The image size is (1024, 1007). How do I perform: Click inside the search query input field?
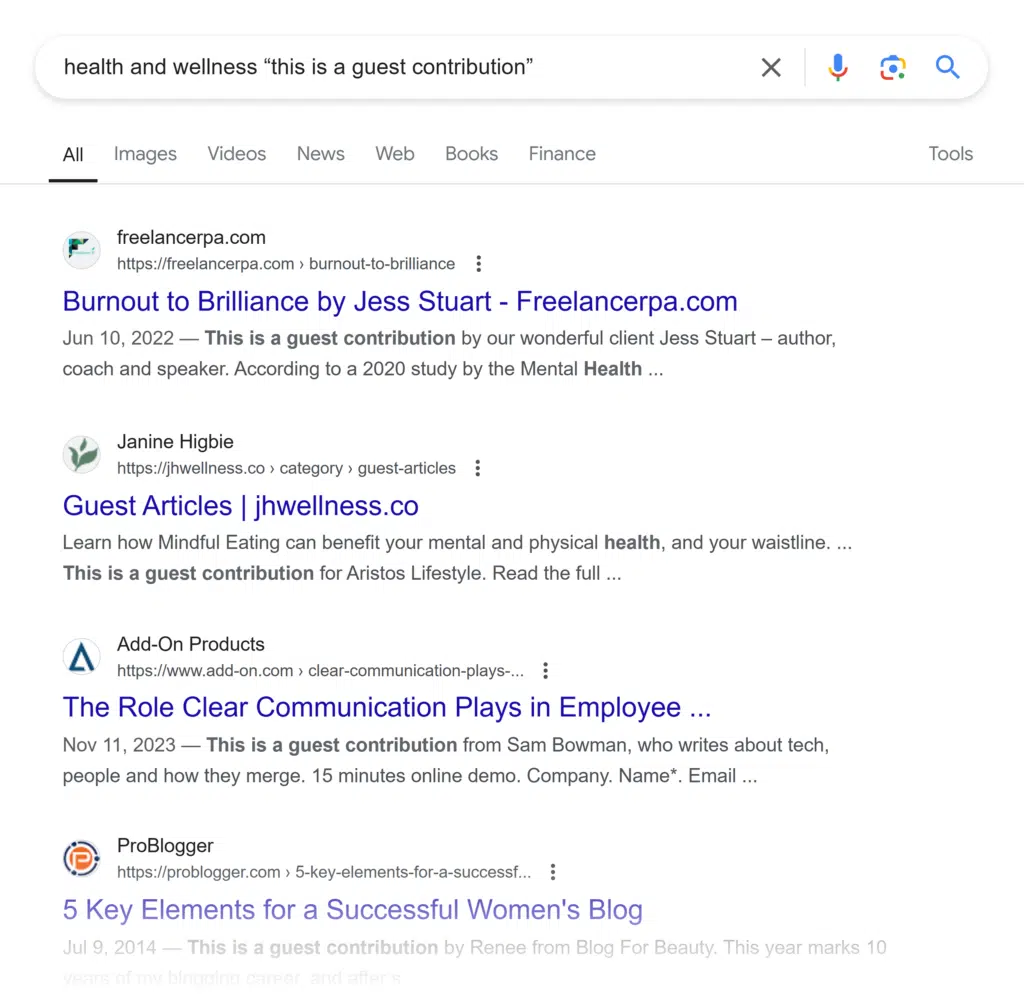(x=400, y=68)
